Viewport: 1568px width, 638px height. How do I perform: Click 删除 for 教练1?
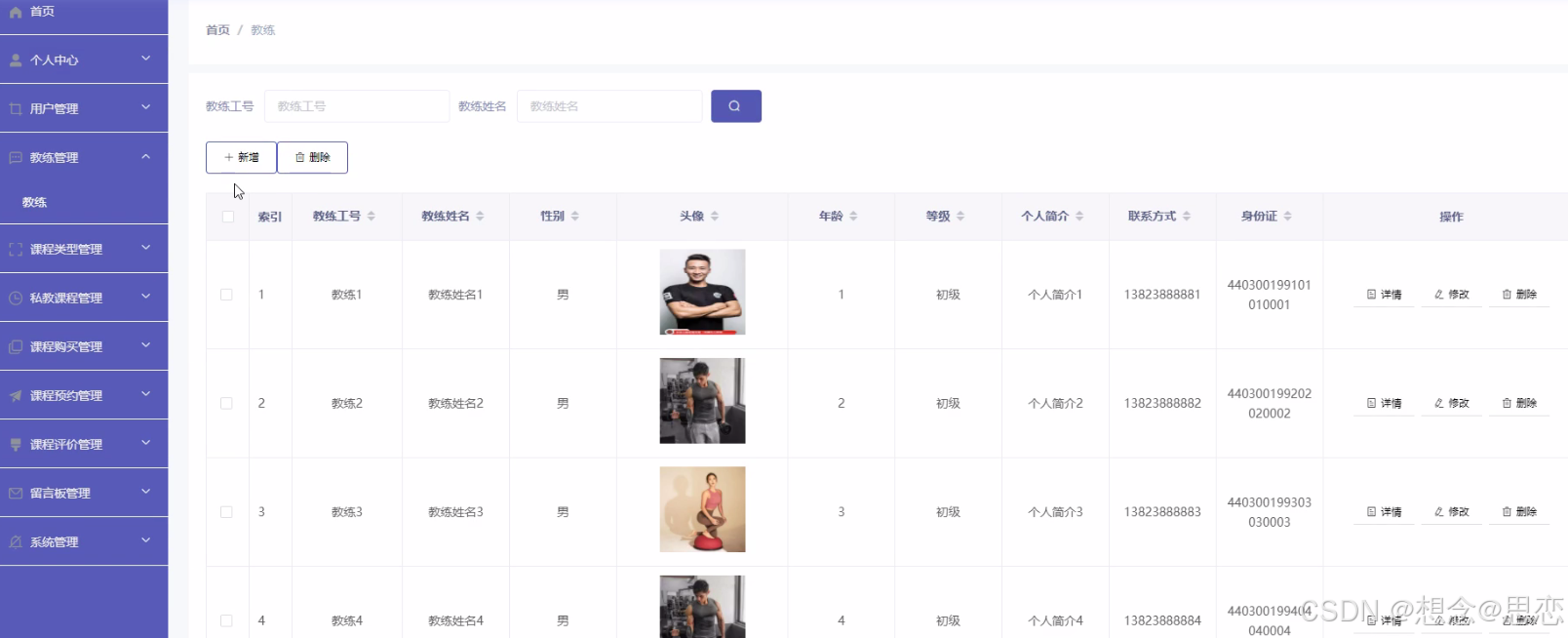coord(1519,295)
